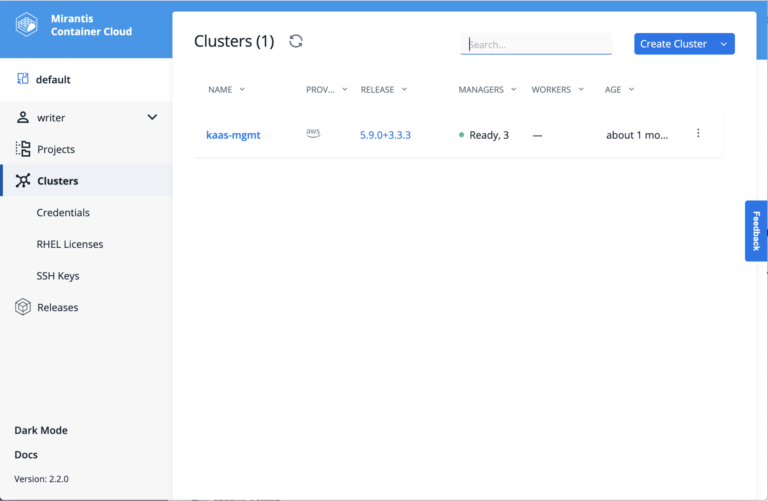Image resolution: width=768 pixels, height=501 pixels.
Task: Click the AWS provider icon
Action: click(x=313, y=134)
